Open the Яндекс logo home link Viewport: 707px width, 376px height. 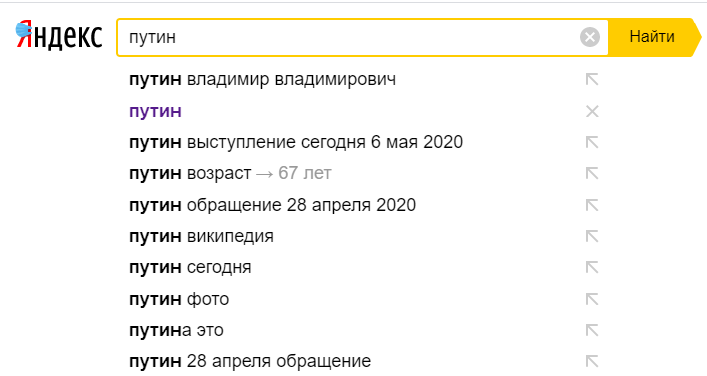tap(59, 36)
